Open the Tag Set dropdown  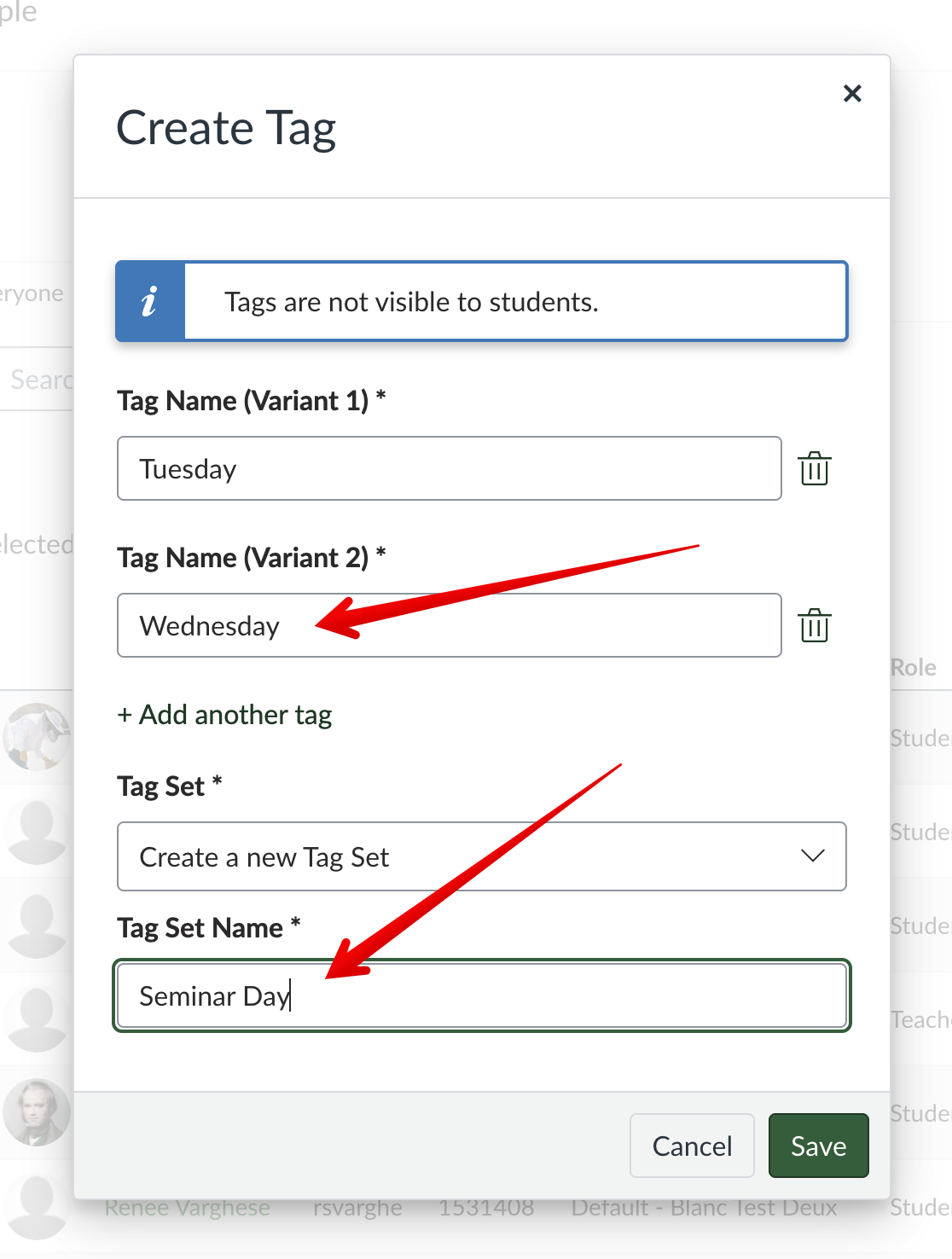pyautogui.click(x=481, y=856)
